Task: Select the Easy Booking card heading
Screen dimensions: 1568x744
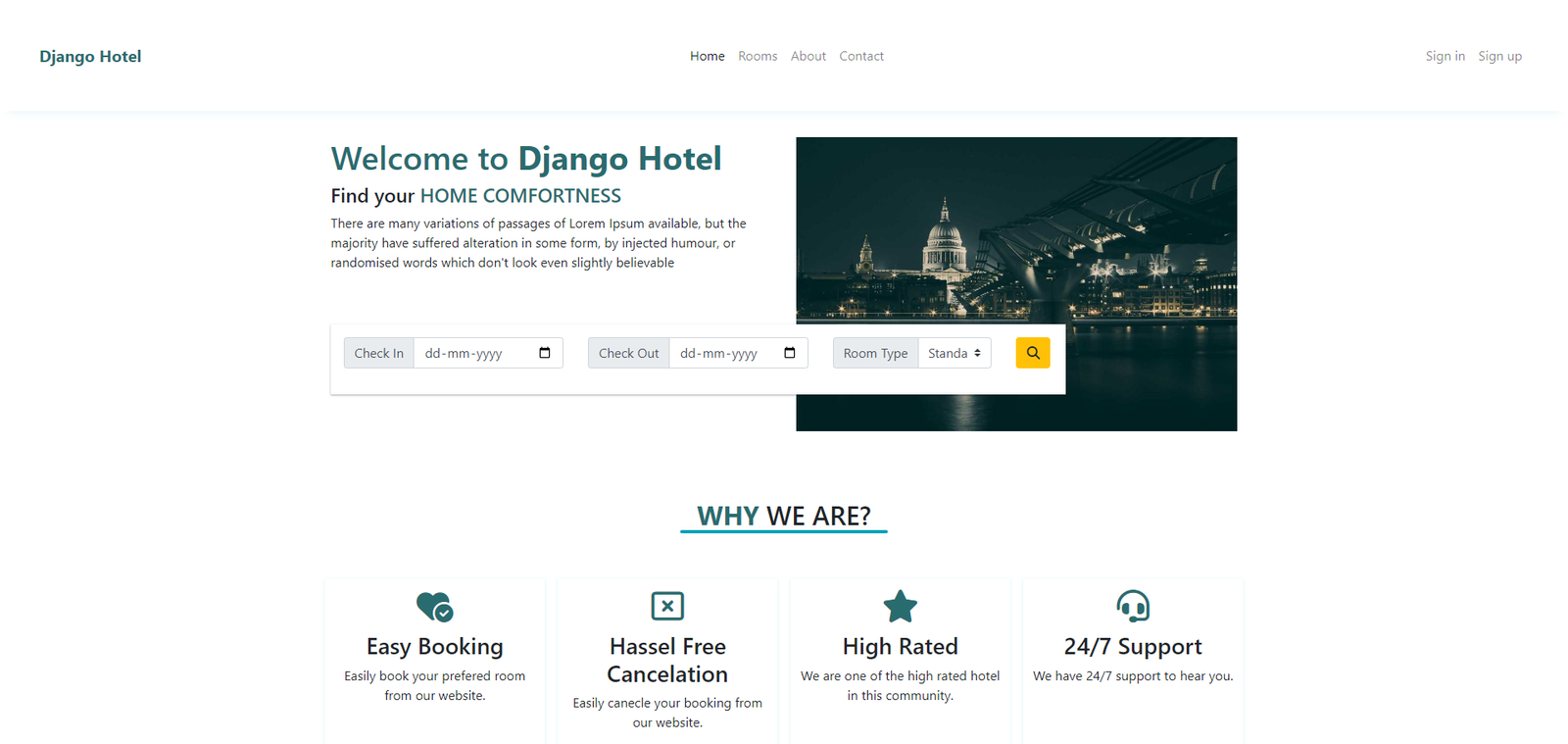Action: click(x=435, y=647)
